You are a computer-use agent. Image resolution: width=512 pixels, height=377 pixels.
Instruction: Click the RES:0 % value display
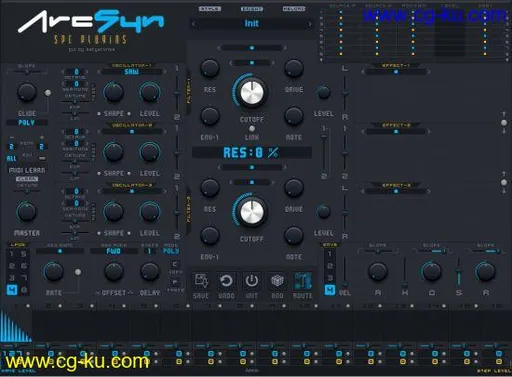click(x=252, y=153)
